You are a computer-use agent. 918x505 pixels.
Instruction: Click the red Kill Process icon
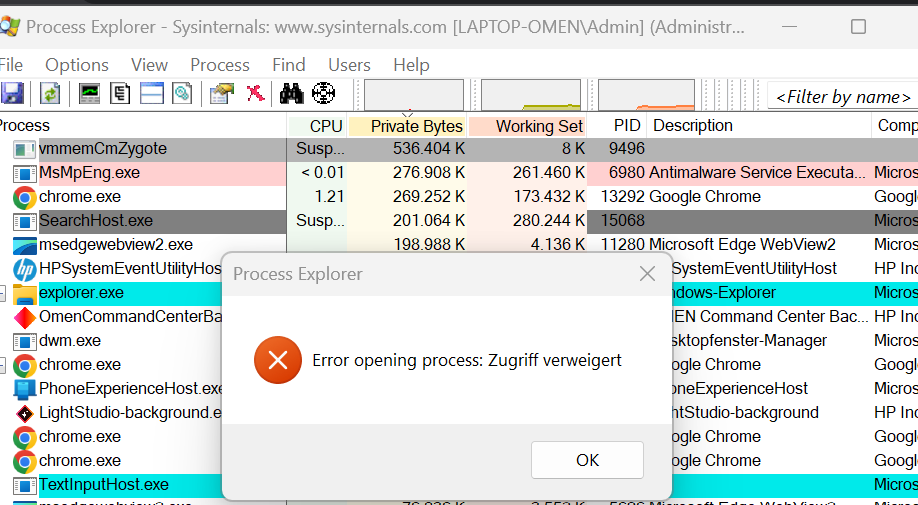[255, 94]
